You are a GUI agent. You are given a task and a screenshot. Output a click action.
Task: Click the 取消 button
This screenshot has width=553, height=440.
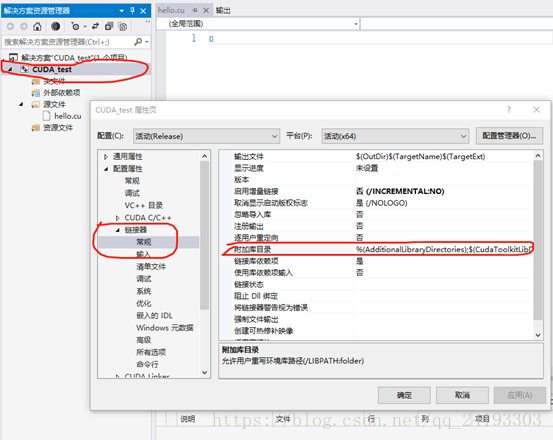tap(462, 395)
